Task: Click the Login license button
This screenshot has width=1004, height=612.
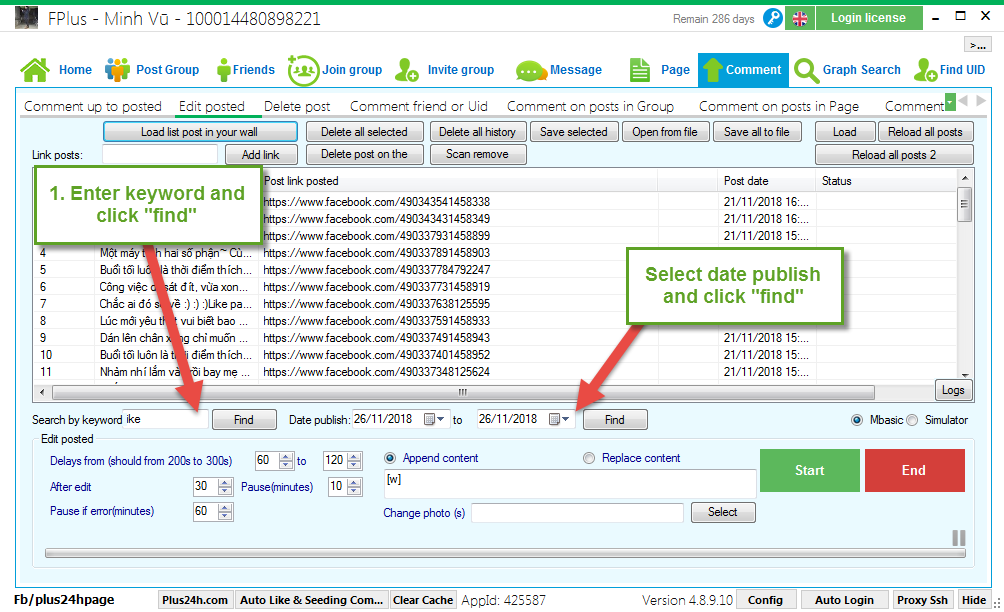Action: click(x=869, y=18)
